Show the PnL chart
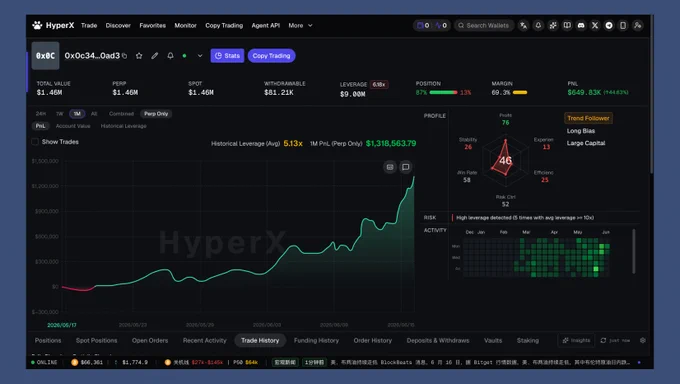This screenshot has width=680, height=384. point(40,126)
